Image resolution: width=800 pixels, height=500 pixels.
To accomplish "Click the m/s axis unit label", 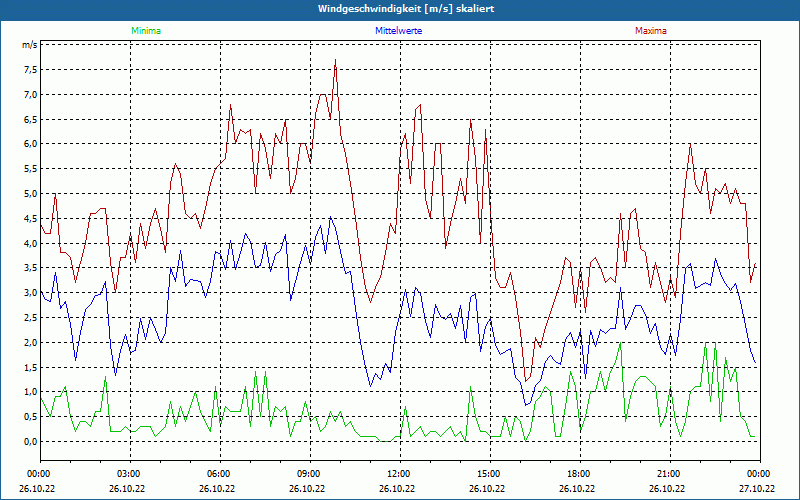I will pos(29,45).
